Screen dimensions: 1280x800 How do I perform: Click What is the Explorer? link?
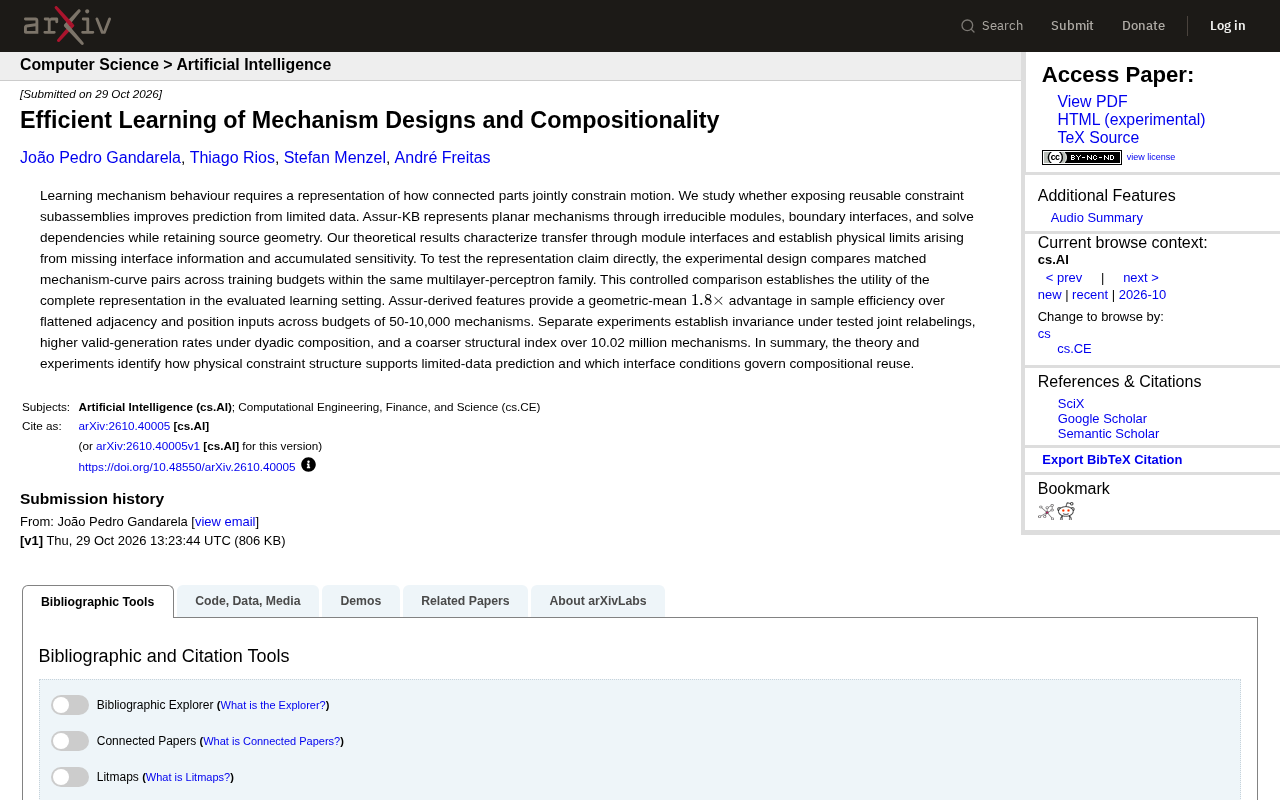click(x=273, y=705)
